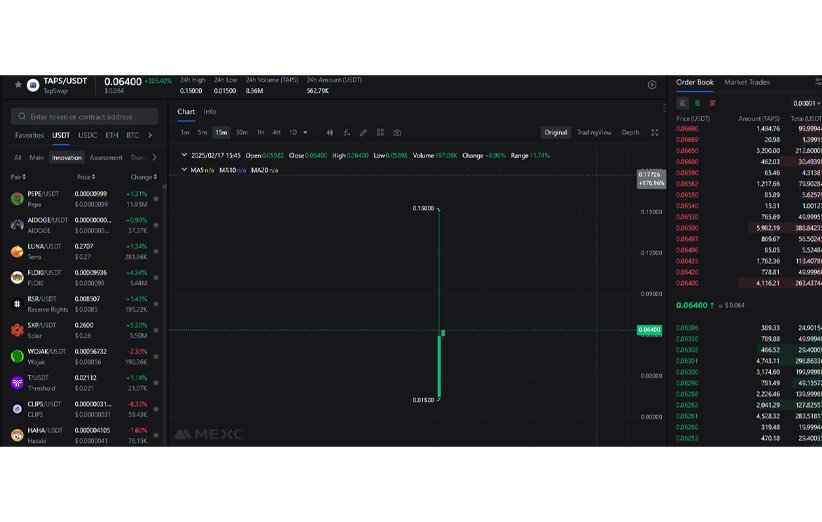Show more zone filters arrow
Screen dimensions: 822x522
pyautogui.click(x=154, y=157)
